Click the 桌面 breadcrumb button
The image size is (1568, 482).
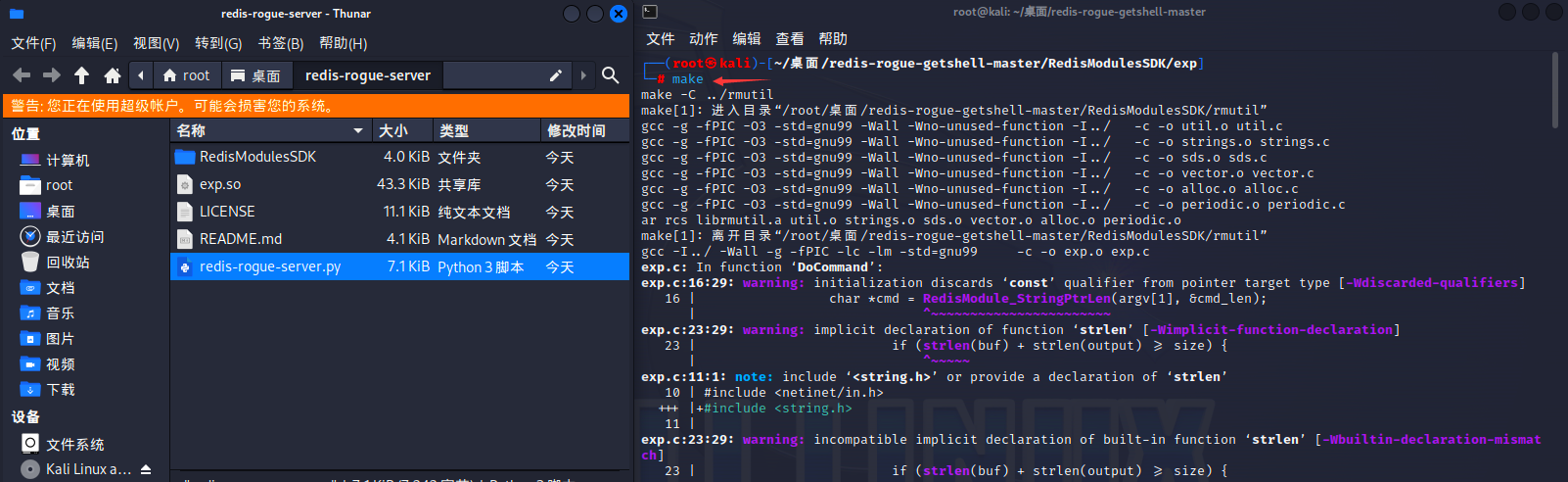(x=255, y=75)
